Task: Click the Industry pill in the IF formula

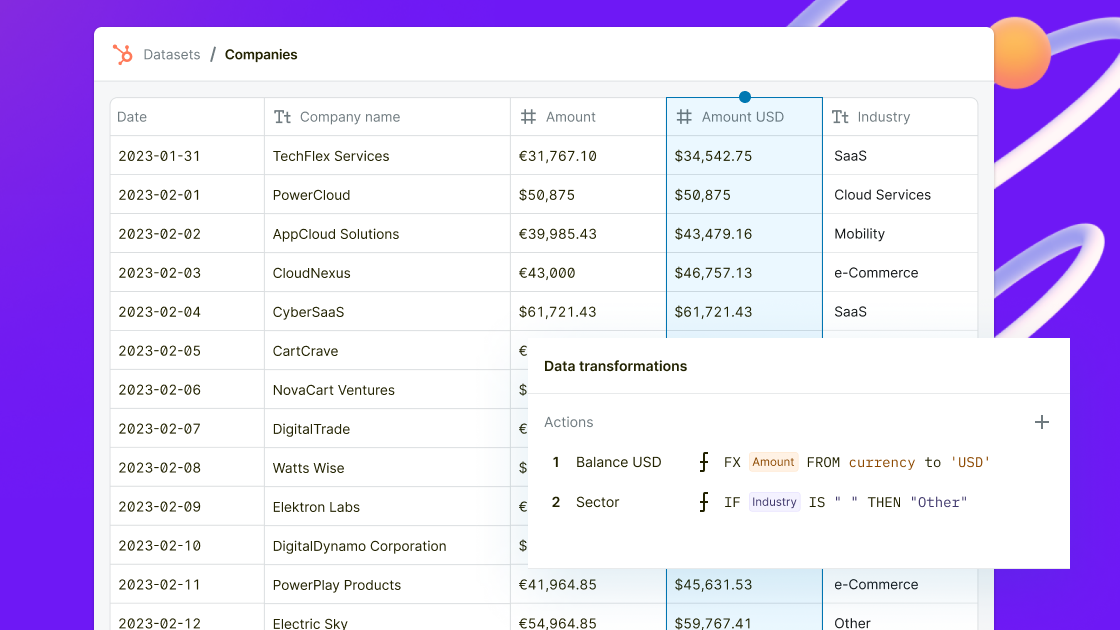Action: tap(774, 502)
